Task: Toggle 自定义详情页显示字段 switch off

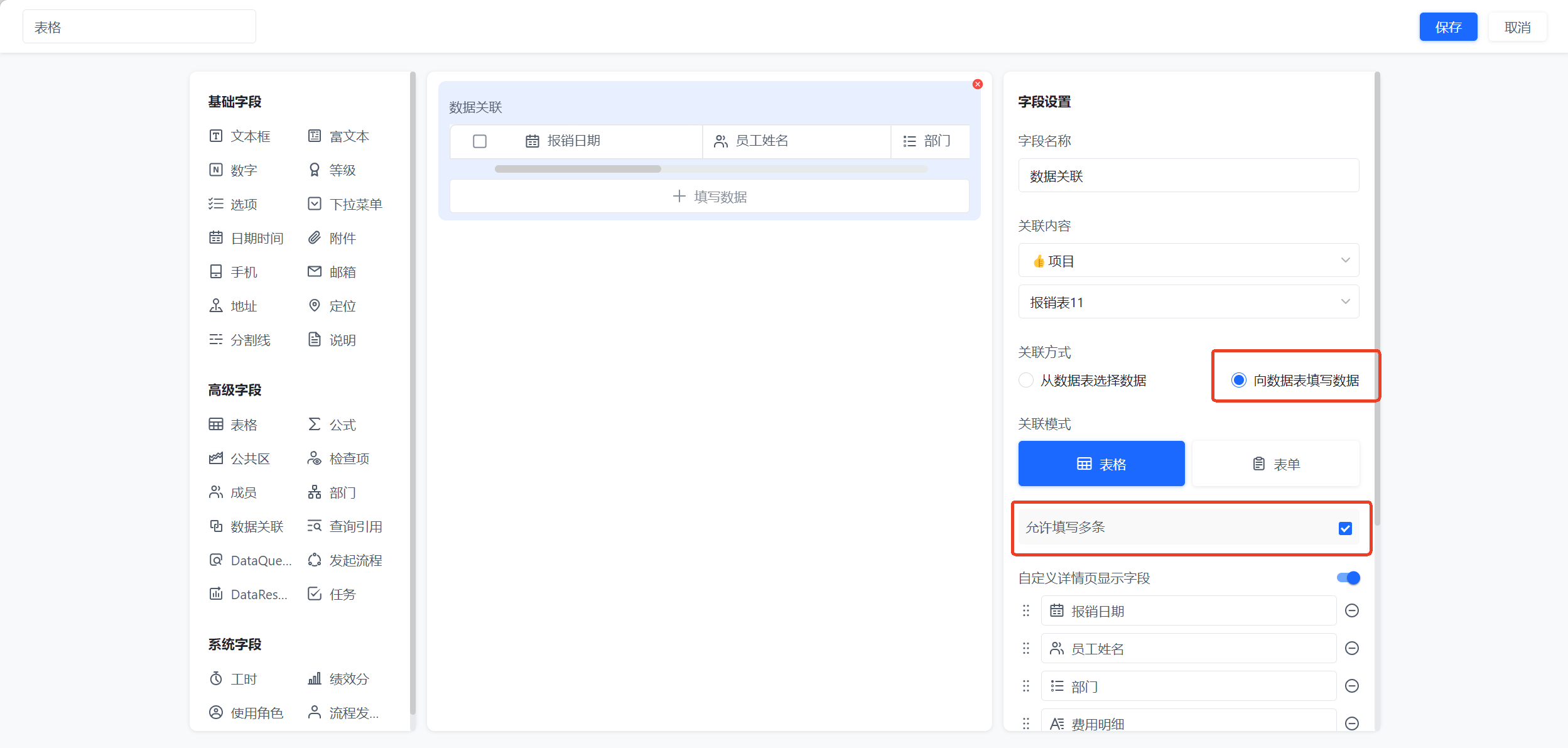Action: 1348,578
